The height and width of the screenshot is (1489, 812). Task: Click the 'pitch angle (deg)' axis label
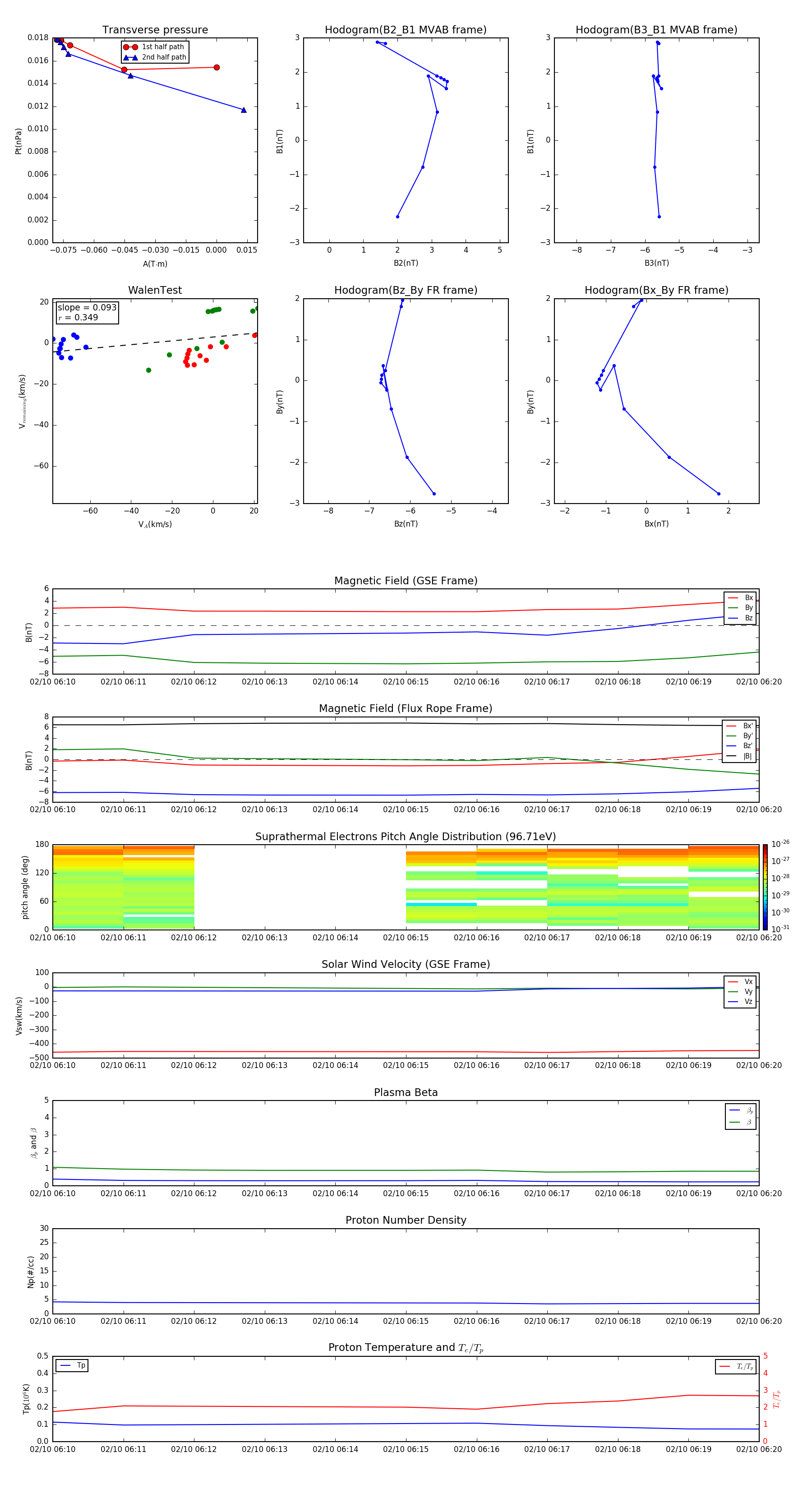click(x=25, y=887)
